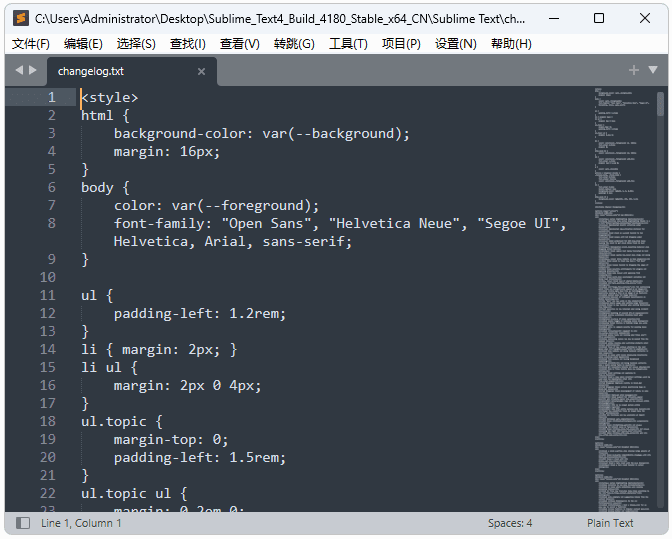The width and height of the screenshot is (672, 539).
Task: Open the 编辑(E) menu
Action: click(83, 44)
